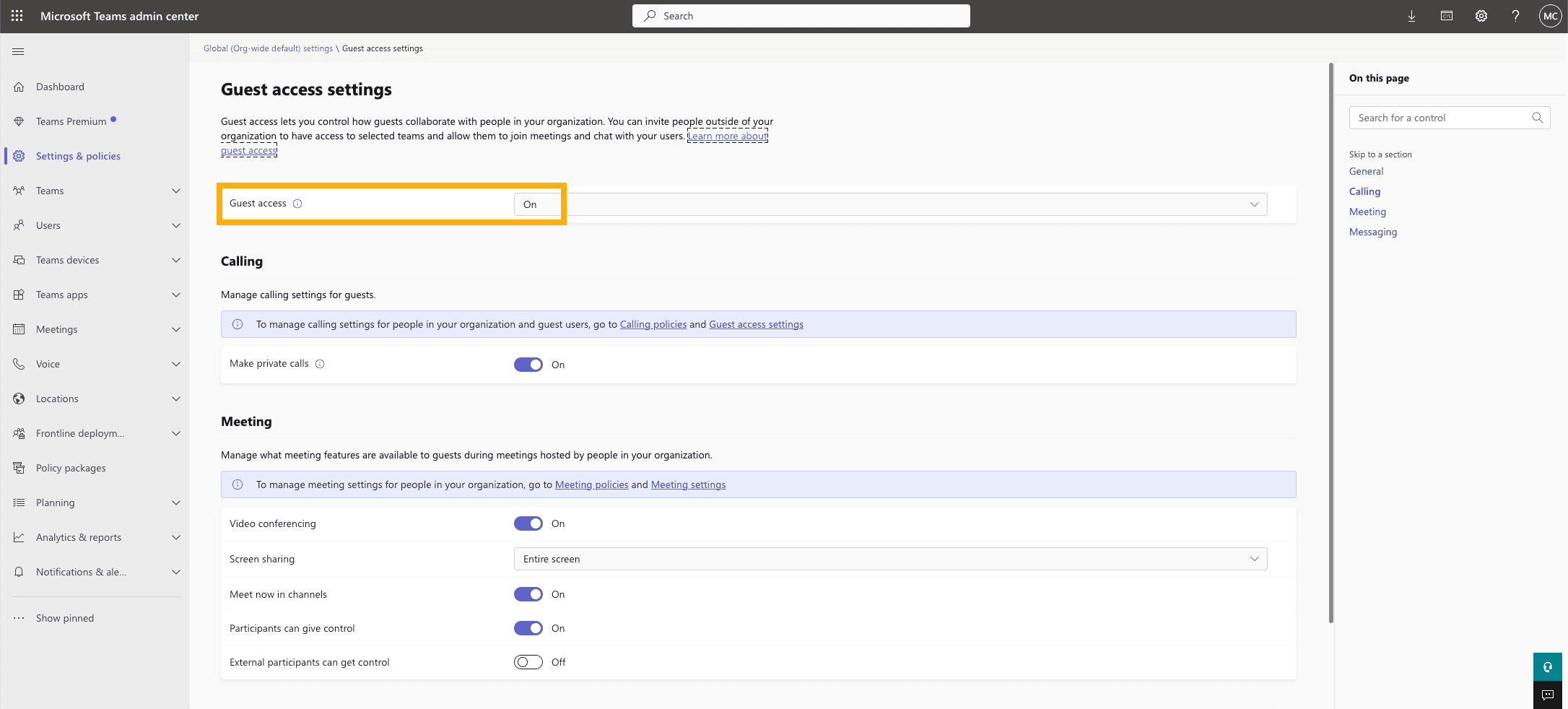Open the settings gear in top bar
The width and height of the screenshot is (1568, 709).
(1481, 16)
